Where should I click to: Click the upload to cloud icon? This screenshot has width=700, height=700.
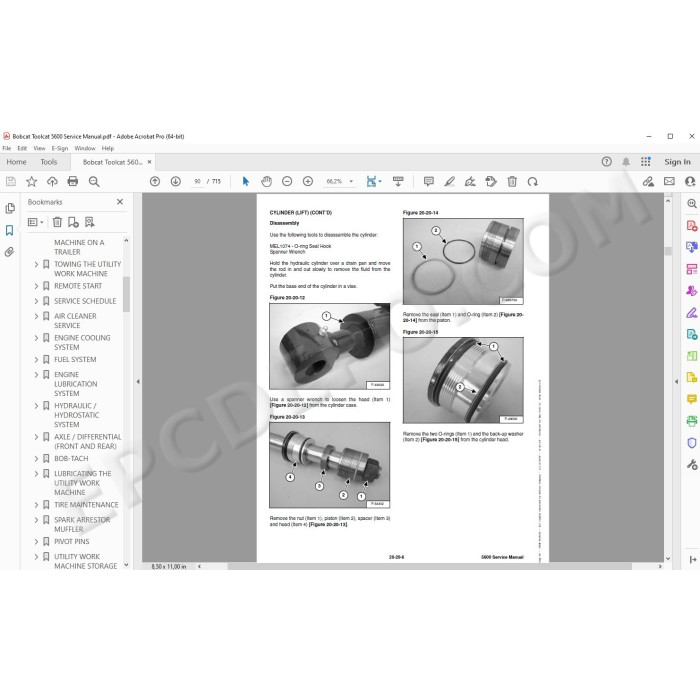click(x=52, y=181)
